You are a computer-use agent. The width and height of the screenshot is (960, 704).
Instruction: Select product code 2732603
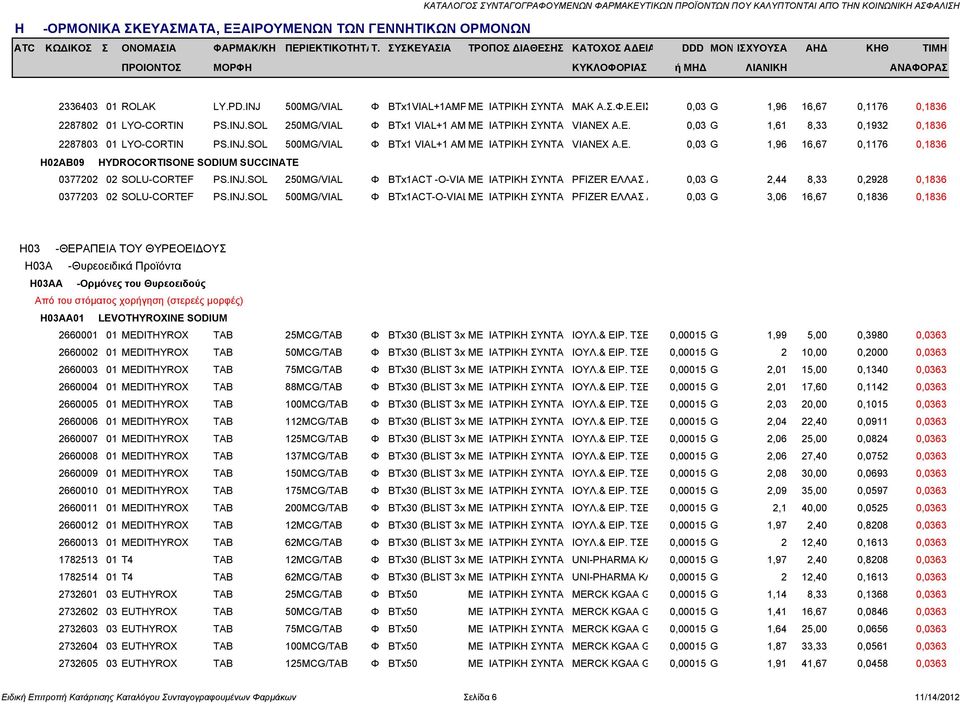(x=78, y=629)
